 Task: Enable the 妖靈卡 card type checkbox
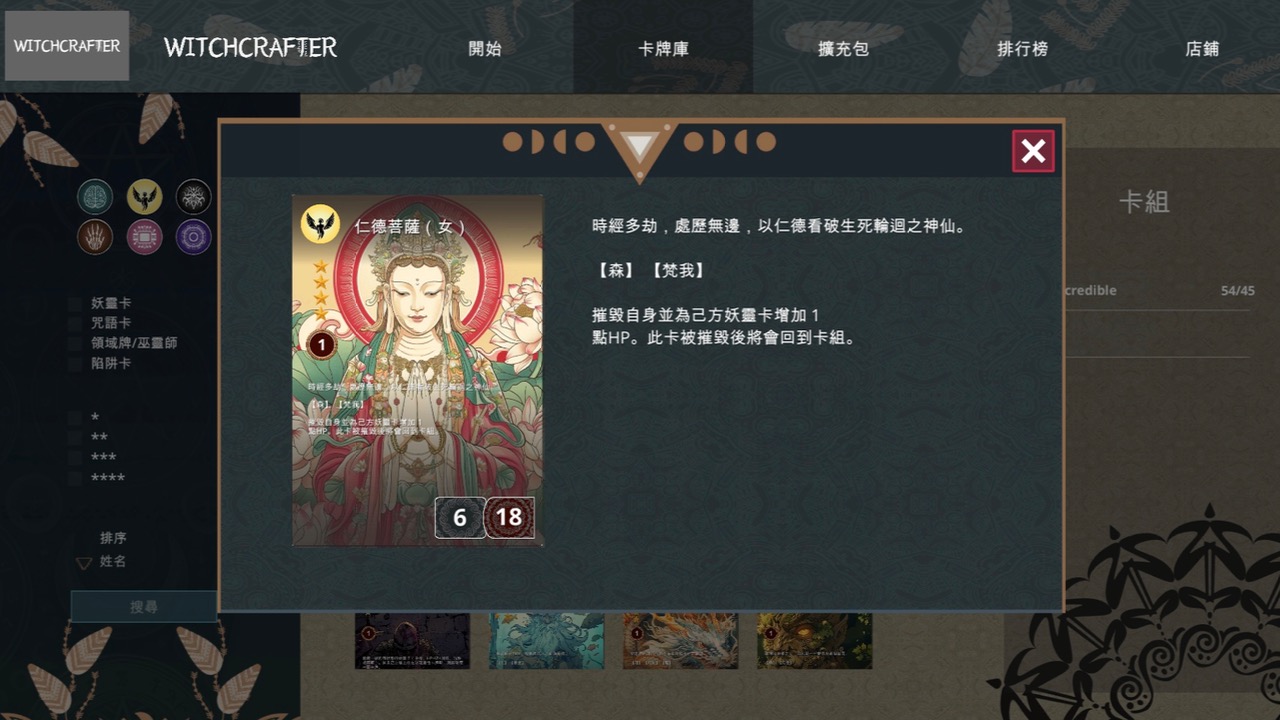[x=75, y=303]
